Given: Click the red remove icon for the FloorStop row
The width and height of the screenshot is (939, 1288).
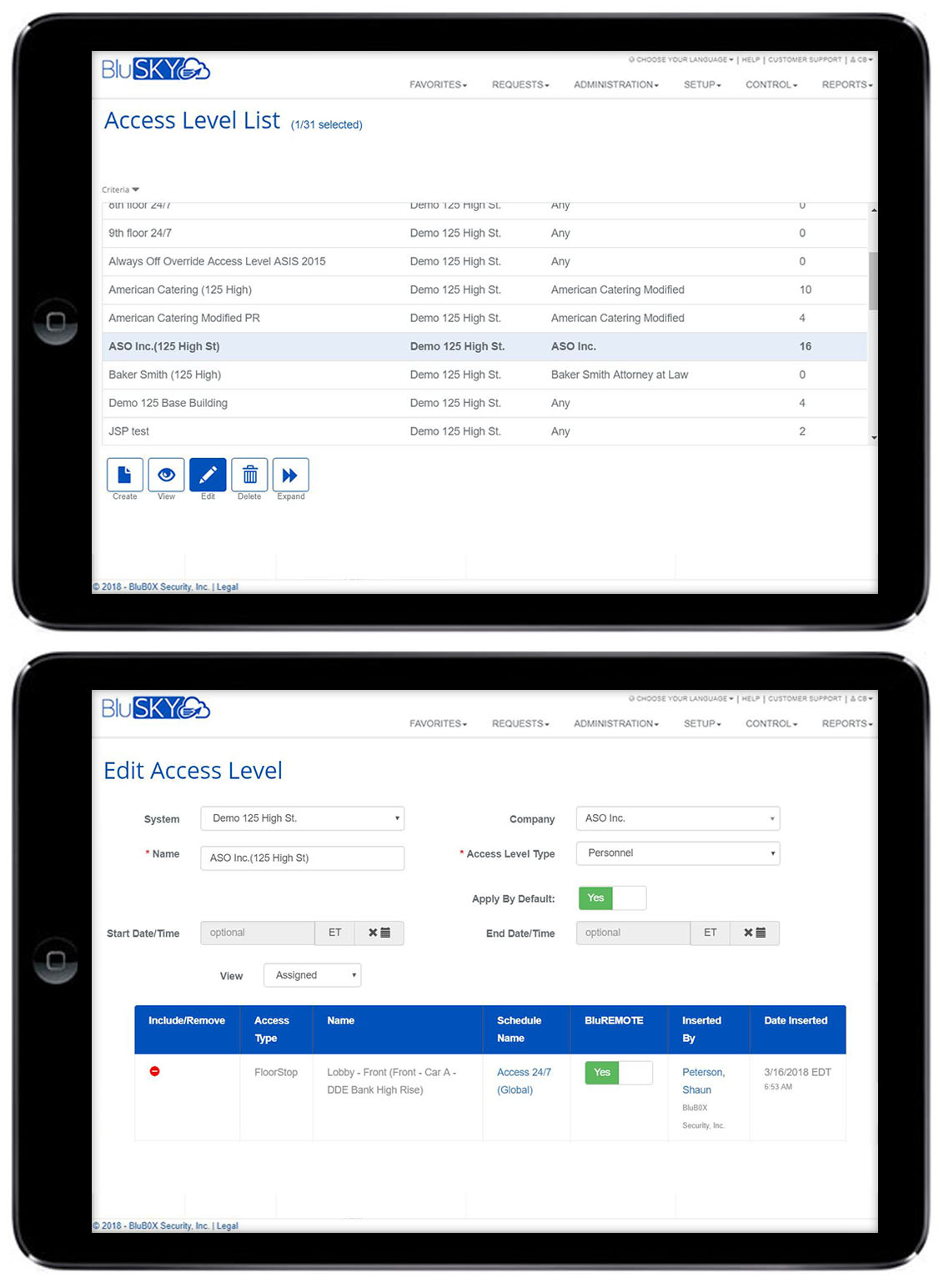Looking at the screenshot, I should [x=155, y=1072].
